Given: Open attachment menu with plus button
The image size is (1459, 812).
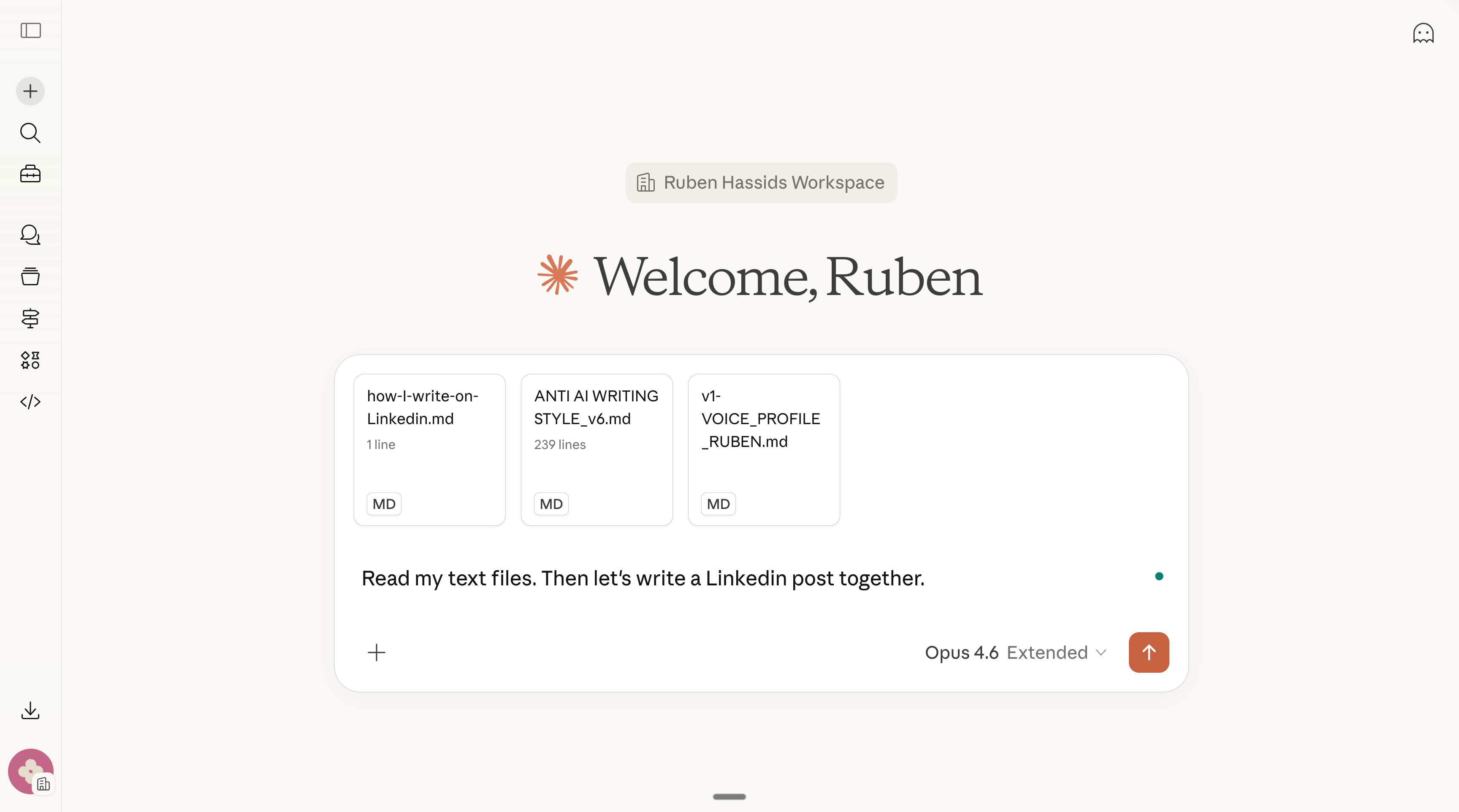Looking at the screenshot, I should pos(376,652).
